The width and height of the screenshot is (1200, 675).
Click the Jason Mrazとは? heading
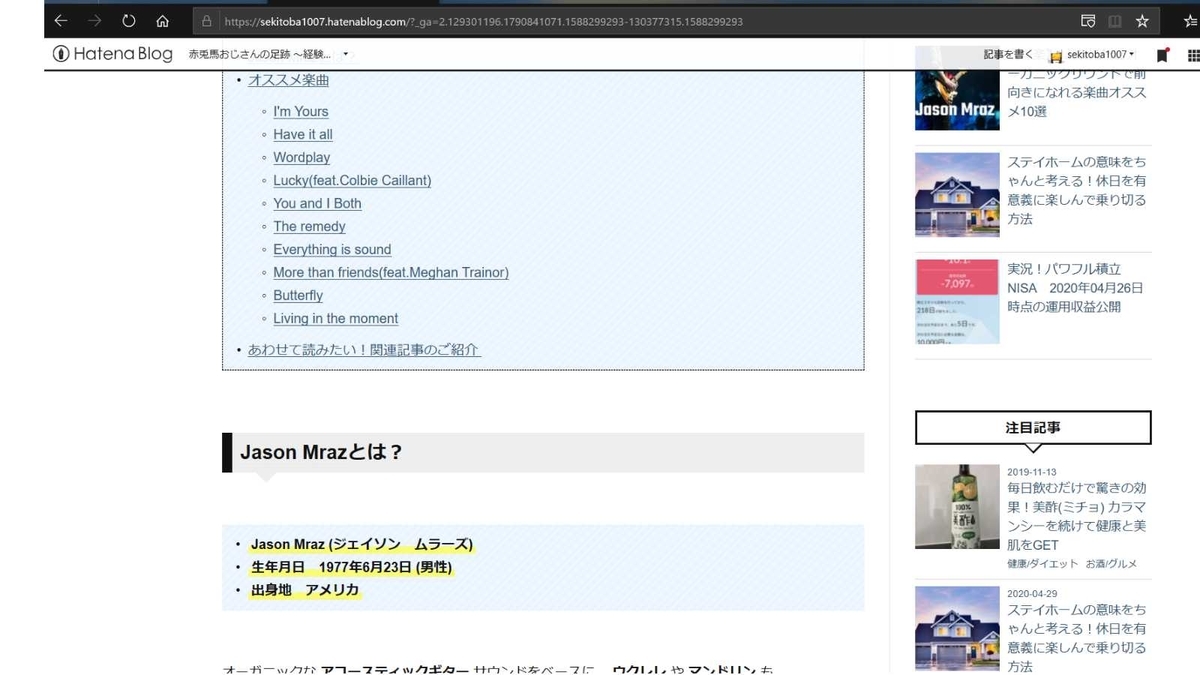click(x=321, y=452)
